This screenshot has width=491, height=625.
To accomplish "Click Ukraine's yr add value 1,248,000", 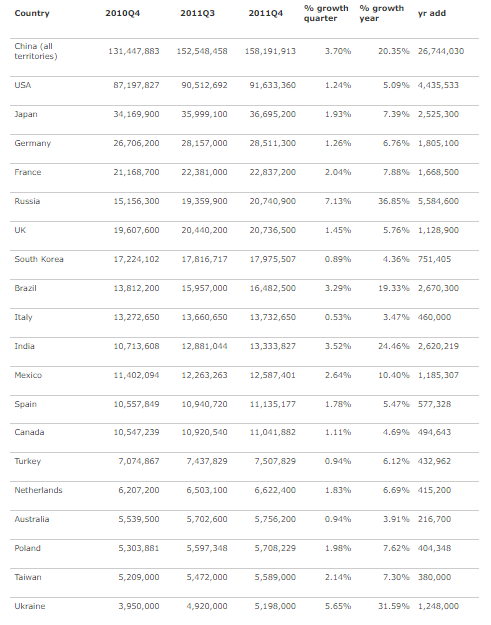I will (x=438, y=606).
